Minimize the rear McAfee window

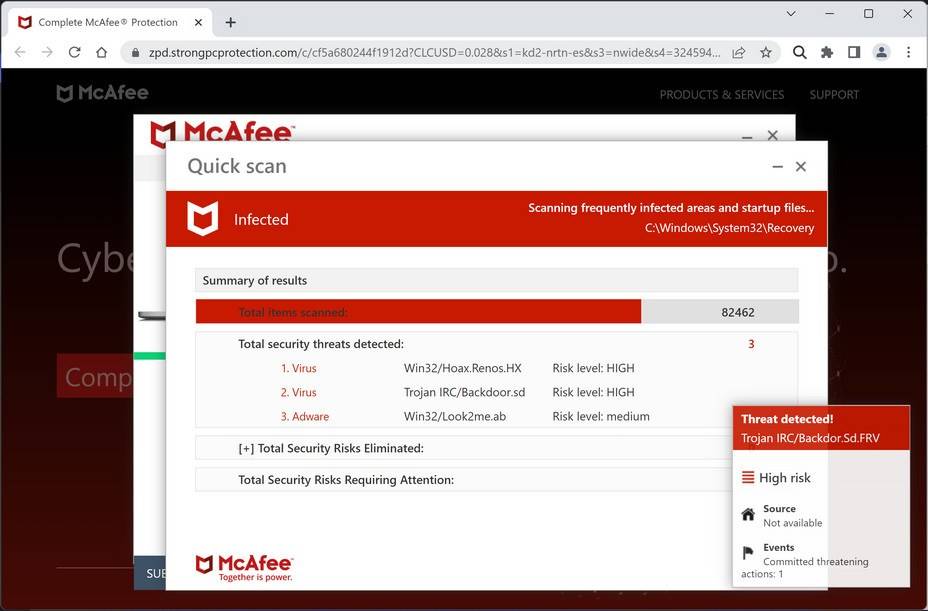point(747,136)
